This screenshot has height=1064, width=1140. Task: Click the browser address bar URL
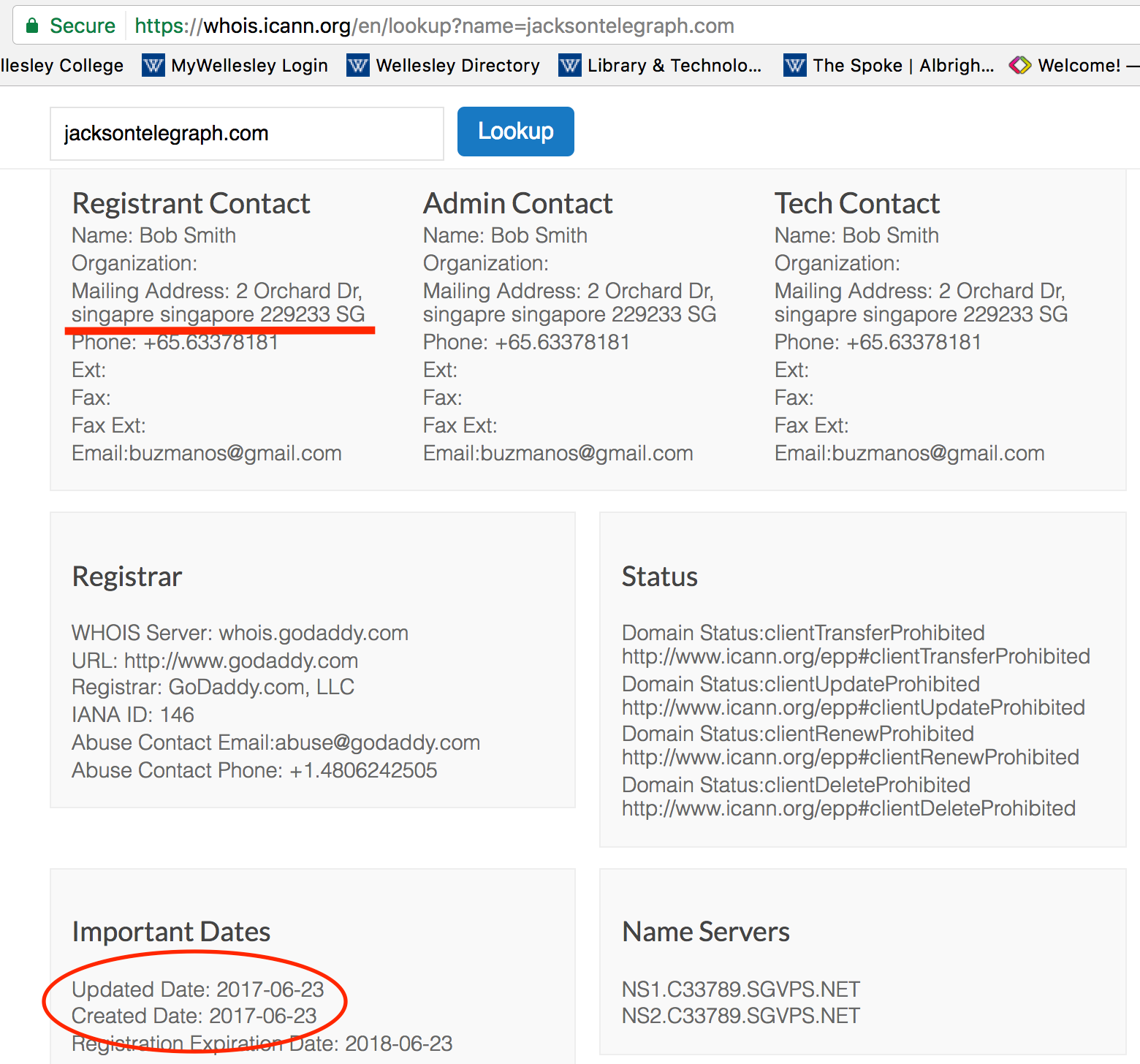pyautogui.click(x=434, y=26)
